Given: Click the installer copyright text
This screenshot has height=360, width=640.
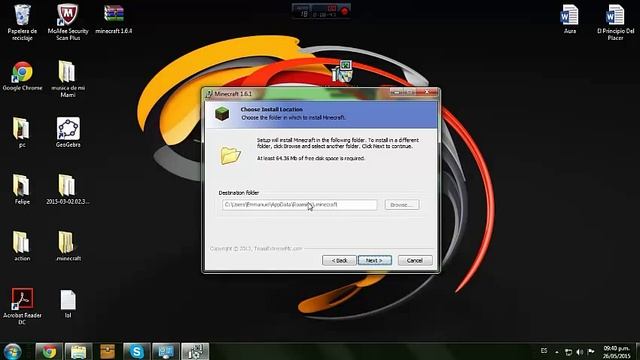Looking at the screenshot, I should (256, 249).
